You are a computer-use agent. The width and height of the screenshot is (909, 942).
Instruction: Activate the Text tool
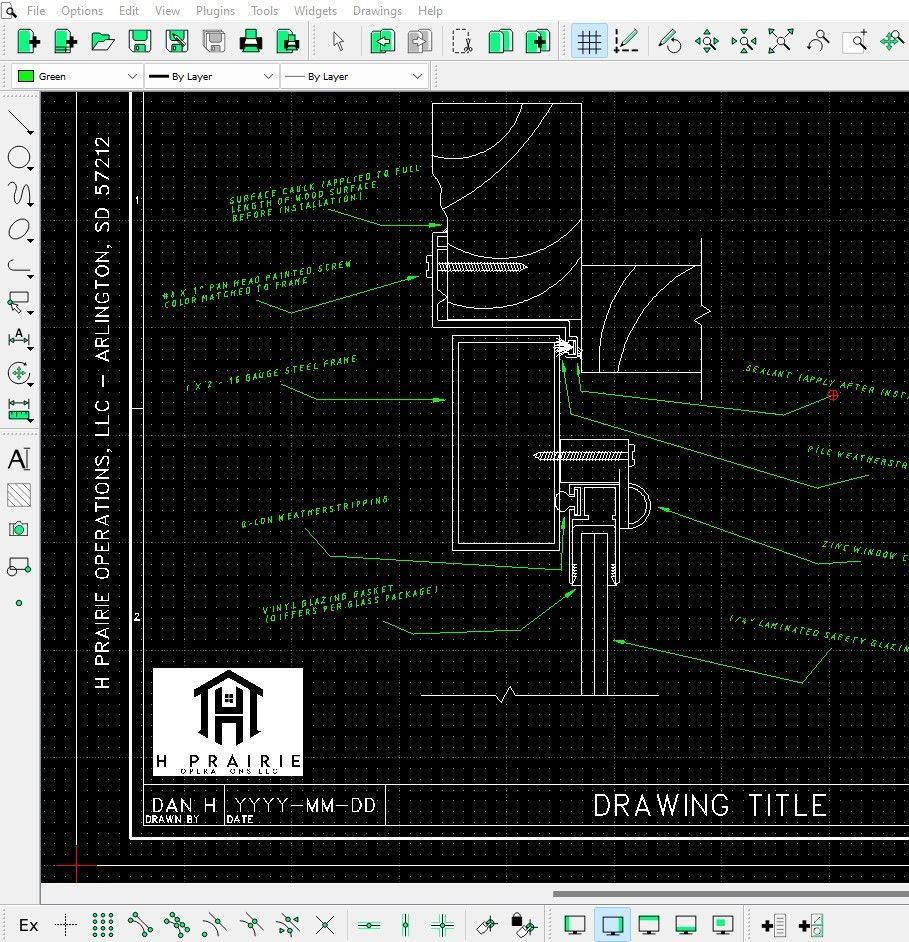click(x=19, y=459)
